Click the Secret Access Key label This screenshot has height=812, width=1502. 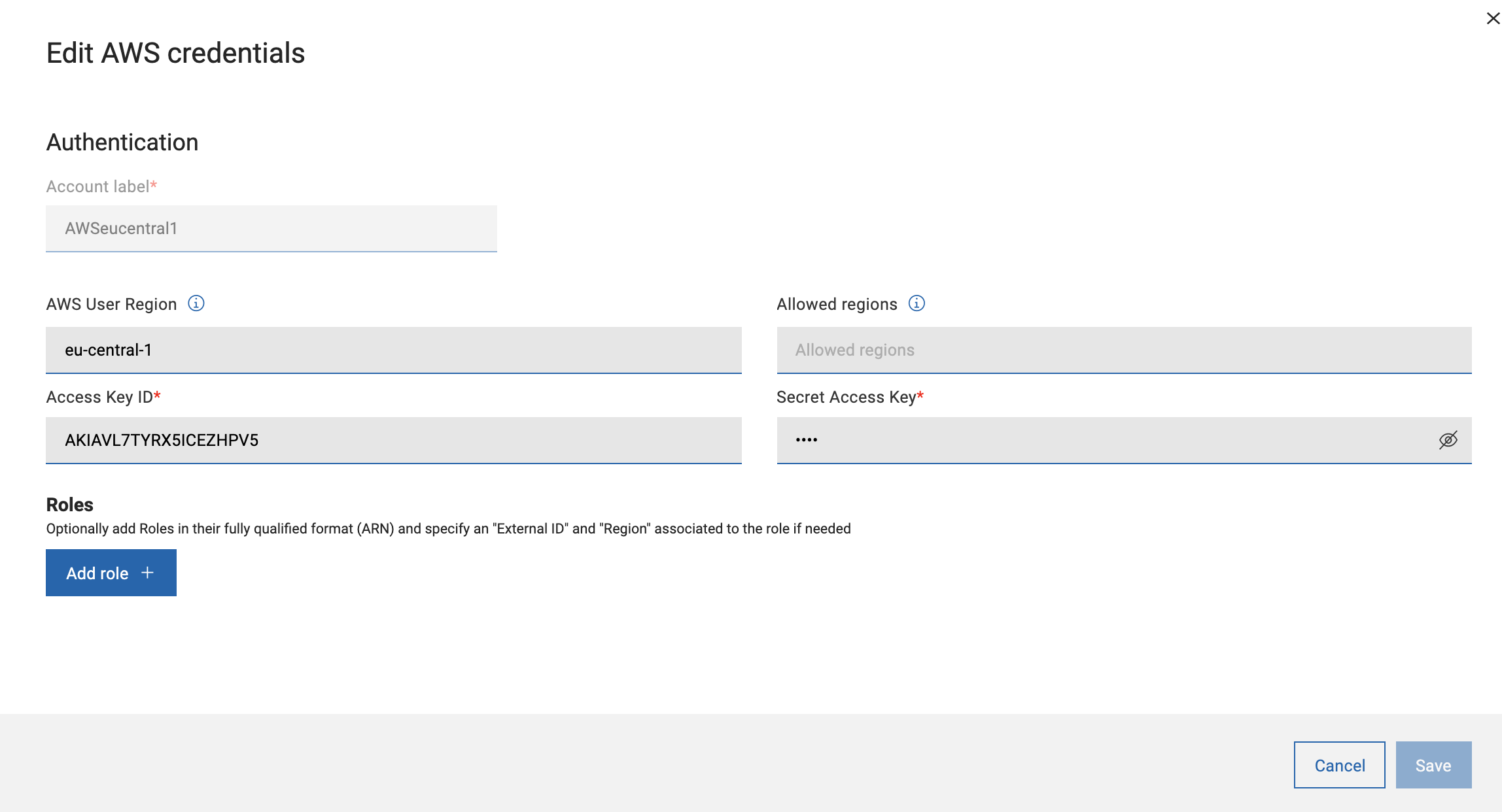(x=845, y=397)
